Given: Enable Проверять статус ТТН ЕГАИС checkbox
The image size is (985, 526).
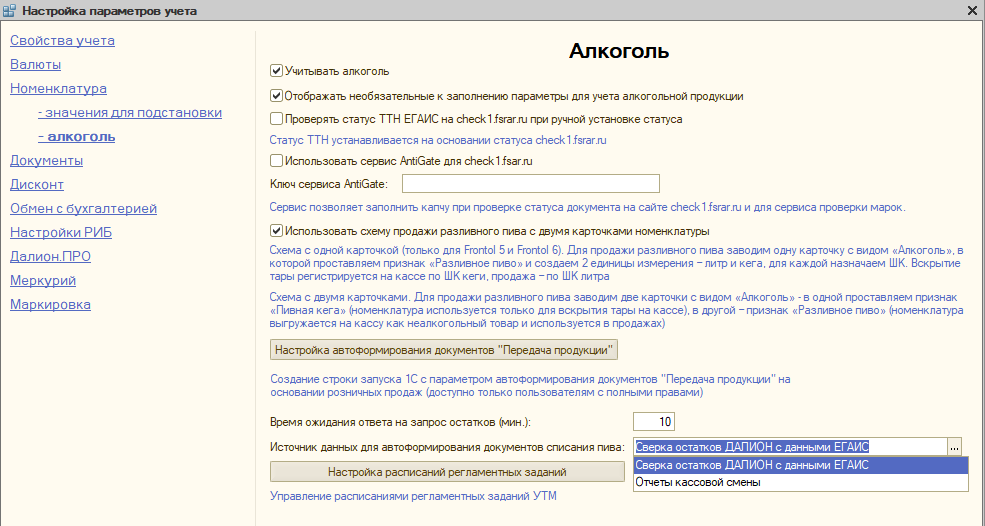Looking at the screenshot, I should coord(276,119).
